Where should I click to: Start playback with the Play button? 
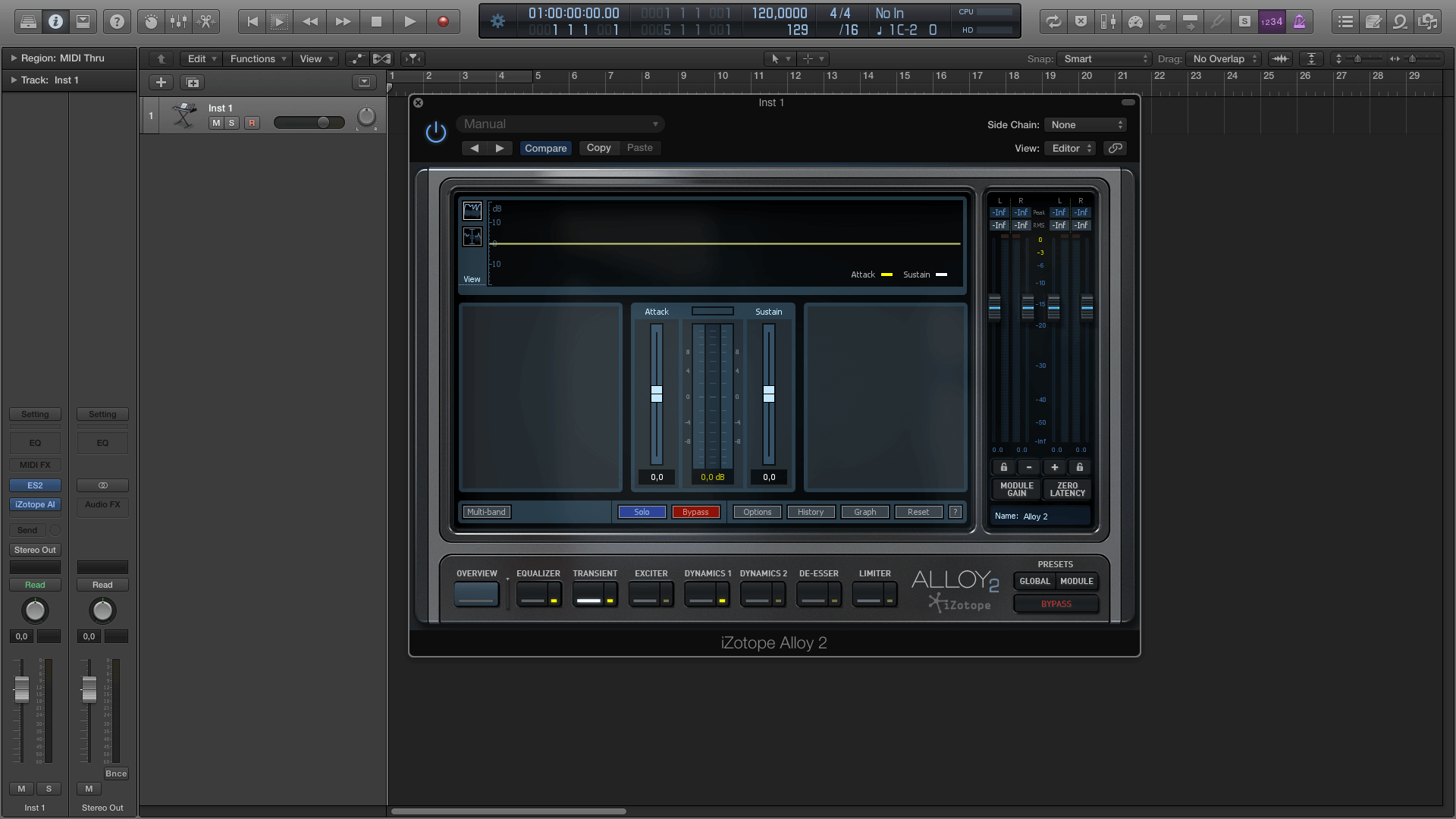(409, 22)
